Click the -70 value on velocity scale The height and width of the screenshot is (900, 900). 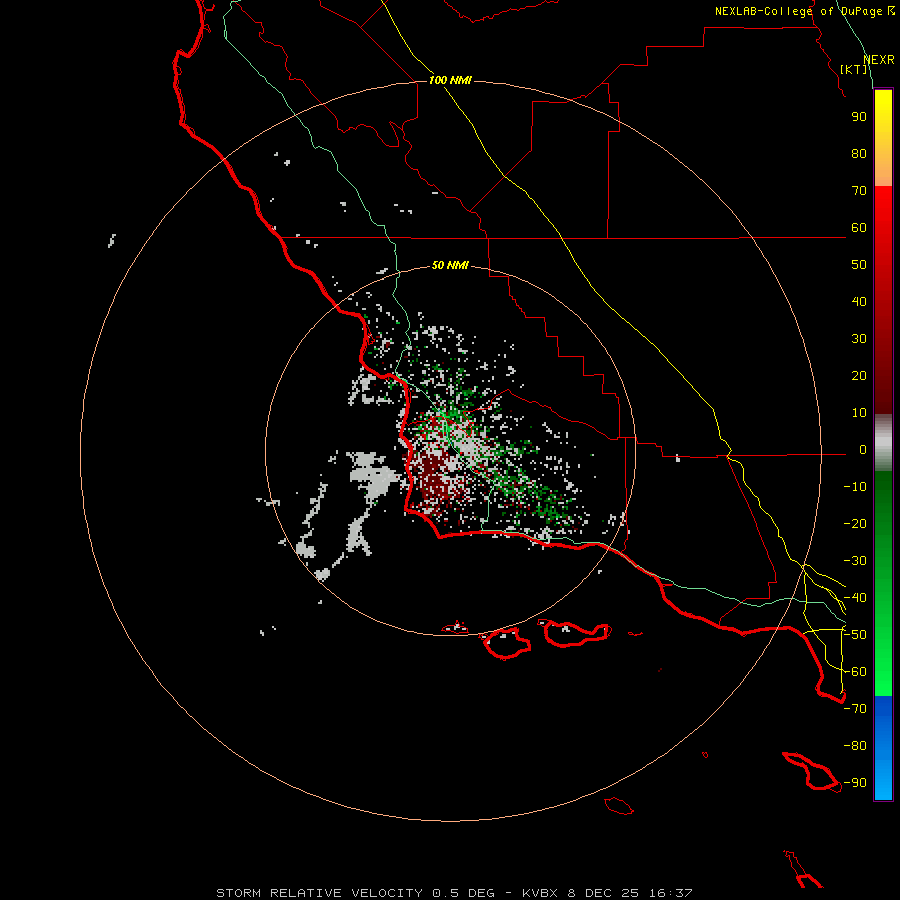pos(855,709)
